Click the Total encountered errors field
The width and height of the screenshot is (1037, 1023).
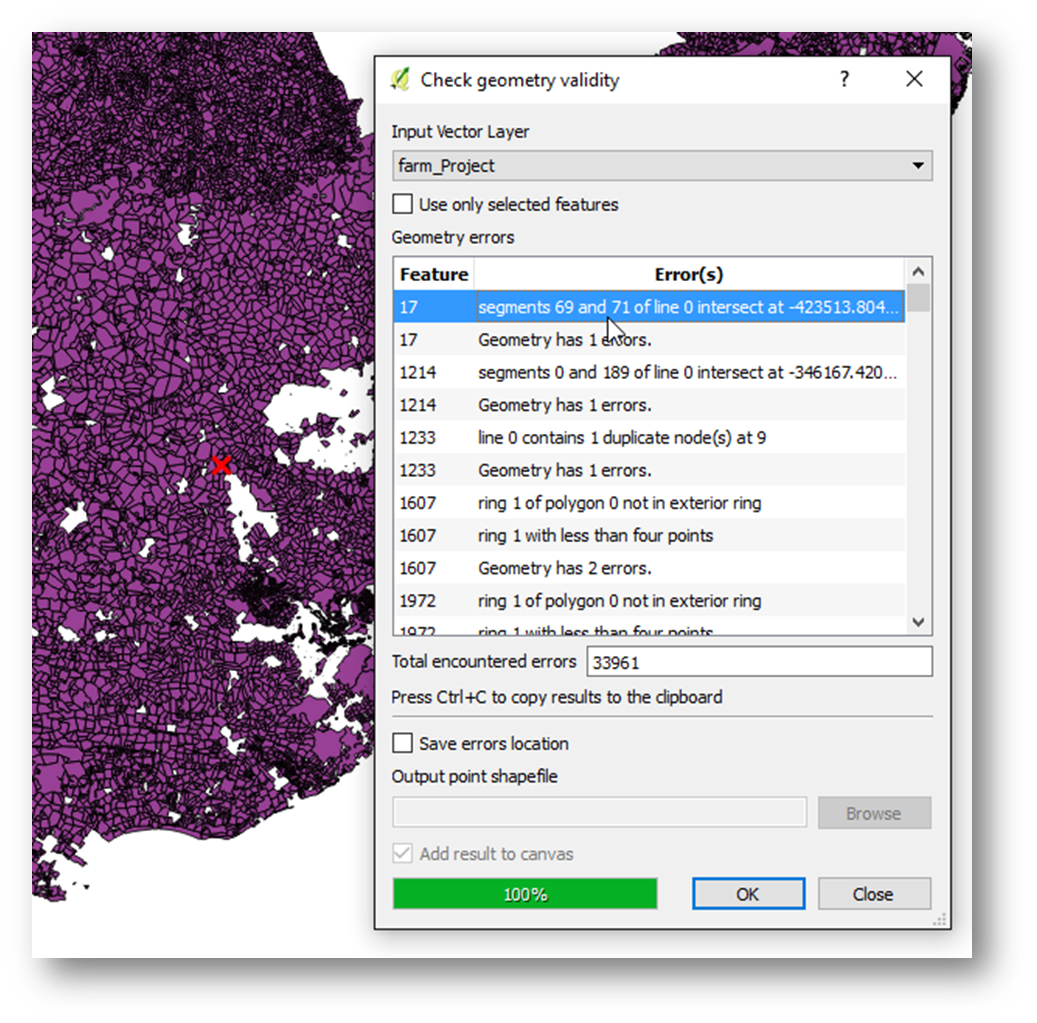point(759,662)
